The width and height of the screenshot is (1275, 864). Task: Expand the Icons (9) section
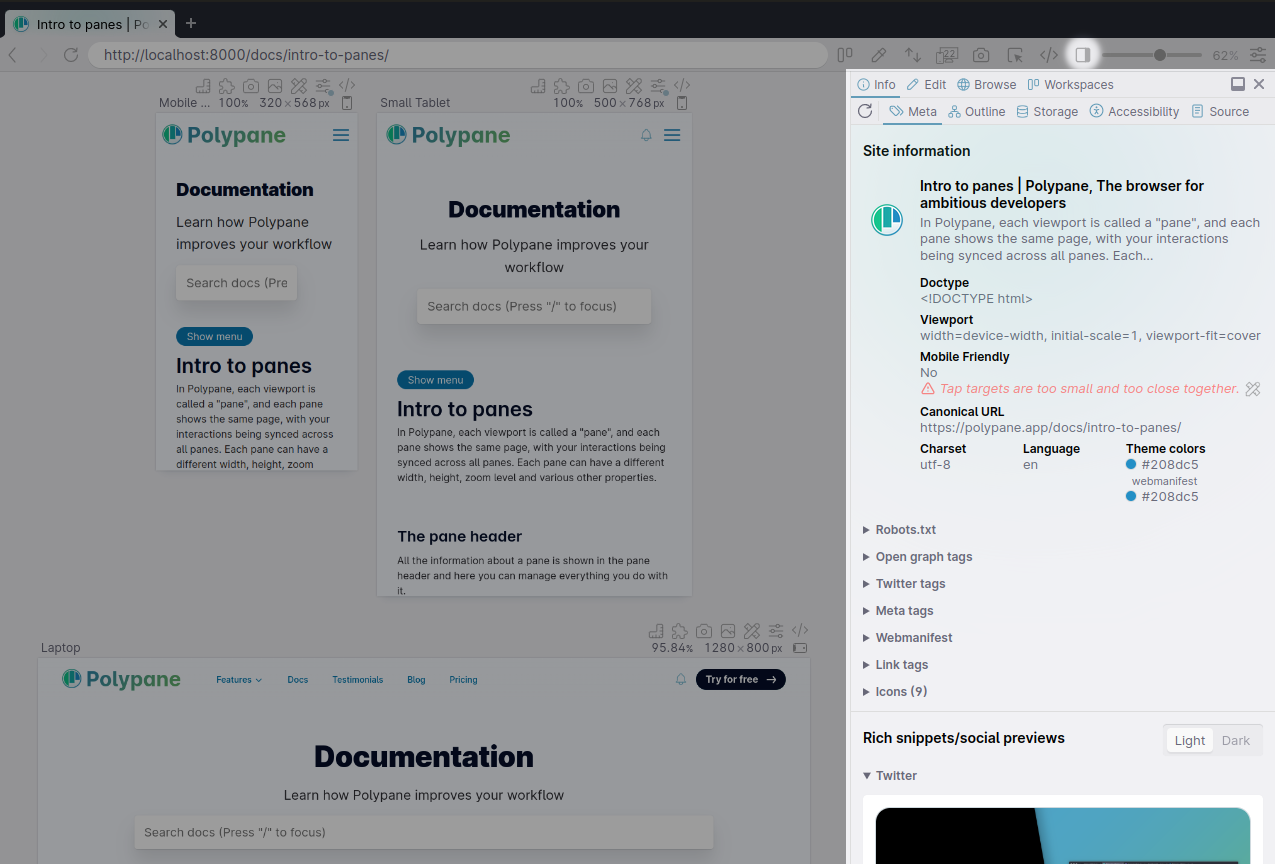coord(895,692)
